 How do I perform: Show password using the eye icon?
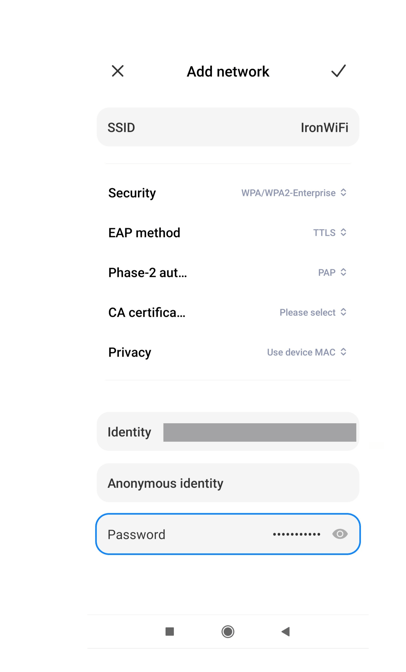[340, 534]
